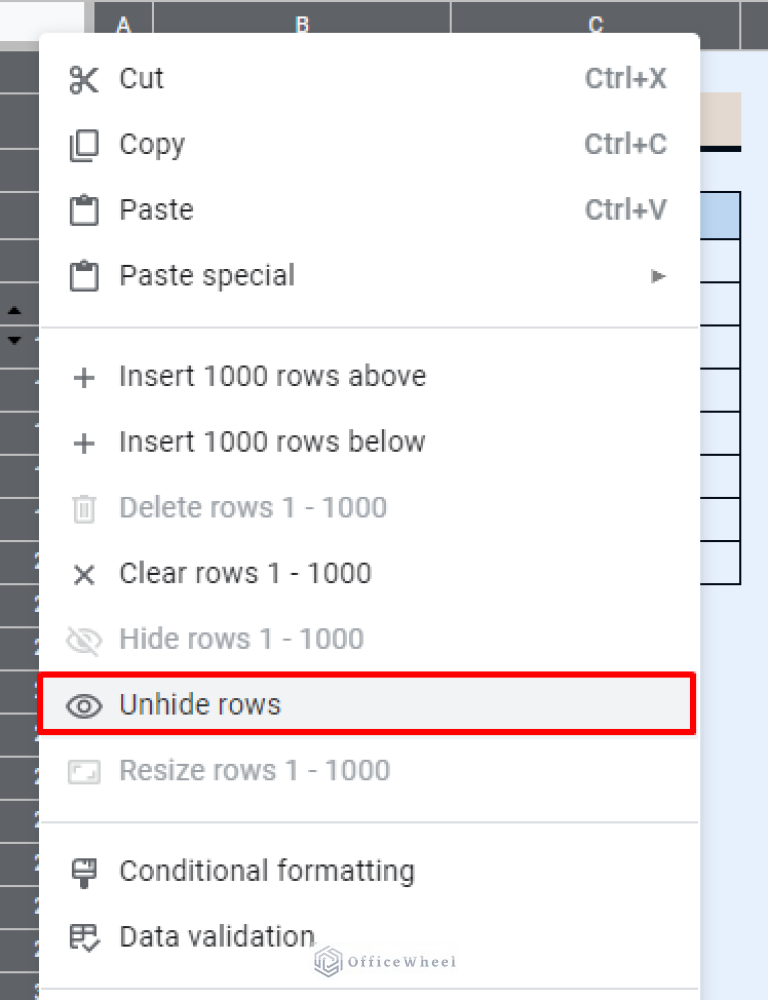The image size is (768, 1000).
Task: Toggle the upward row-collapse triangle on the left
Action: point(15,309)
